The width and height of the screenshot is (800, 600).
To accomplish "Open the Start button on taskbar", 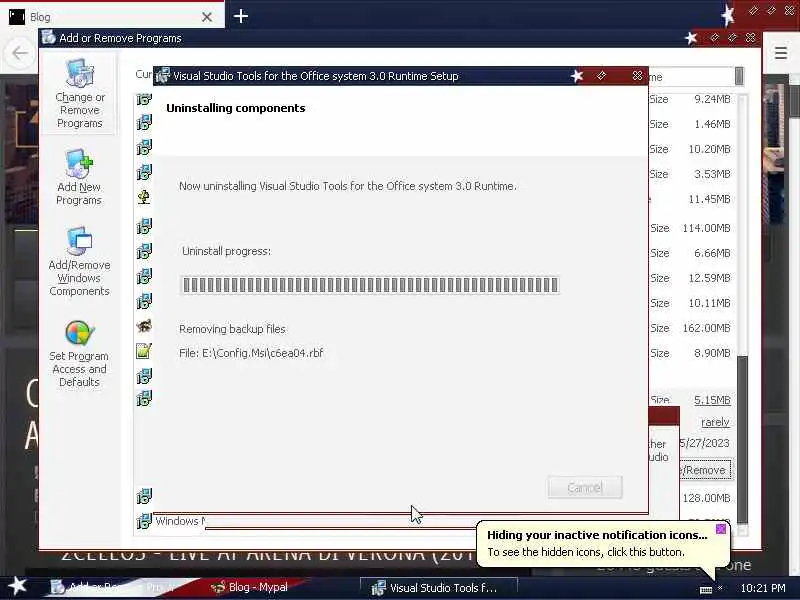I will click(x=18, y=586).
